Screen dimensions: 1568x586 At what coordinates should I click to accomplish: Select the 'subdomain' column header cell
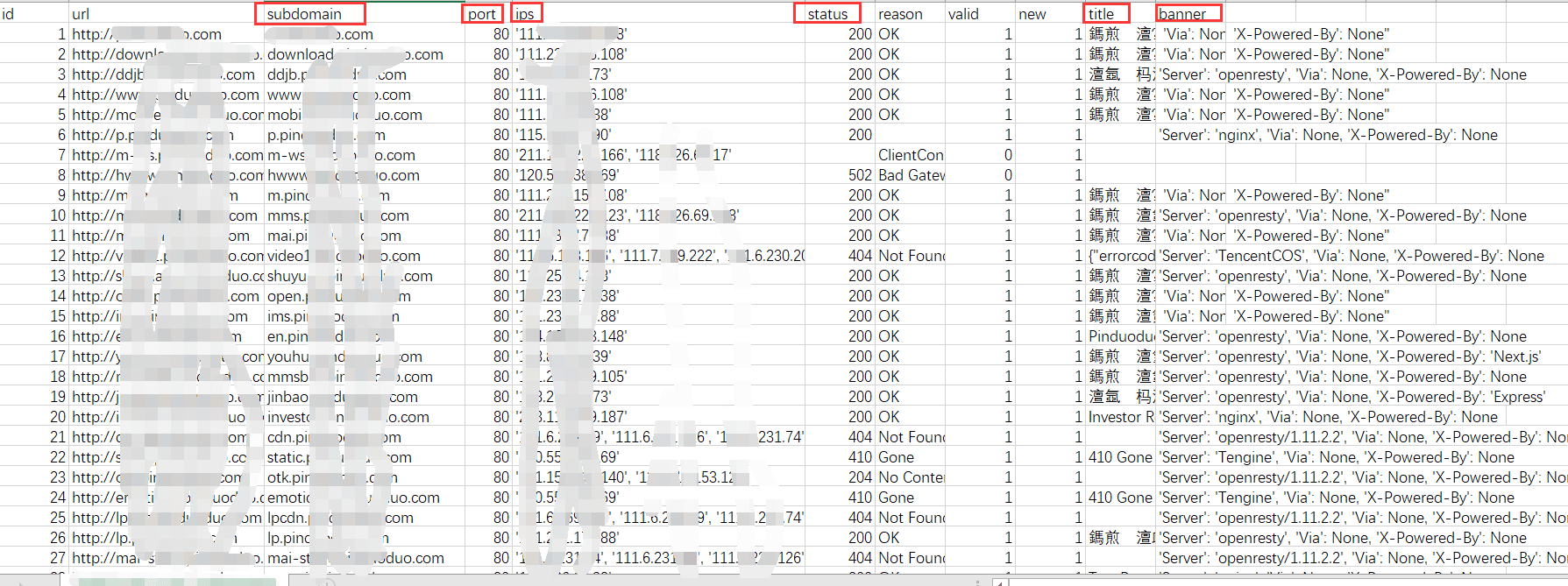coord(364,13)
